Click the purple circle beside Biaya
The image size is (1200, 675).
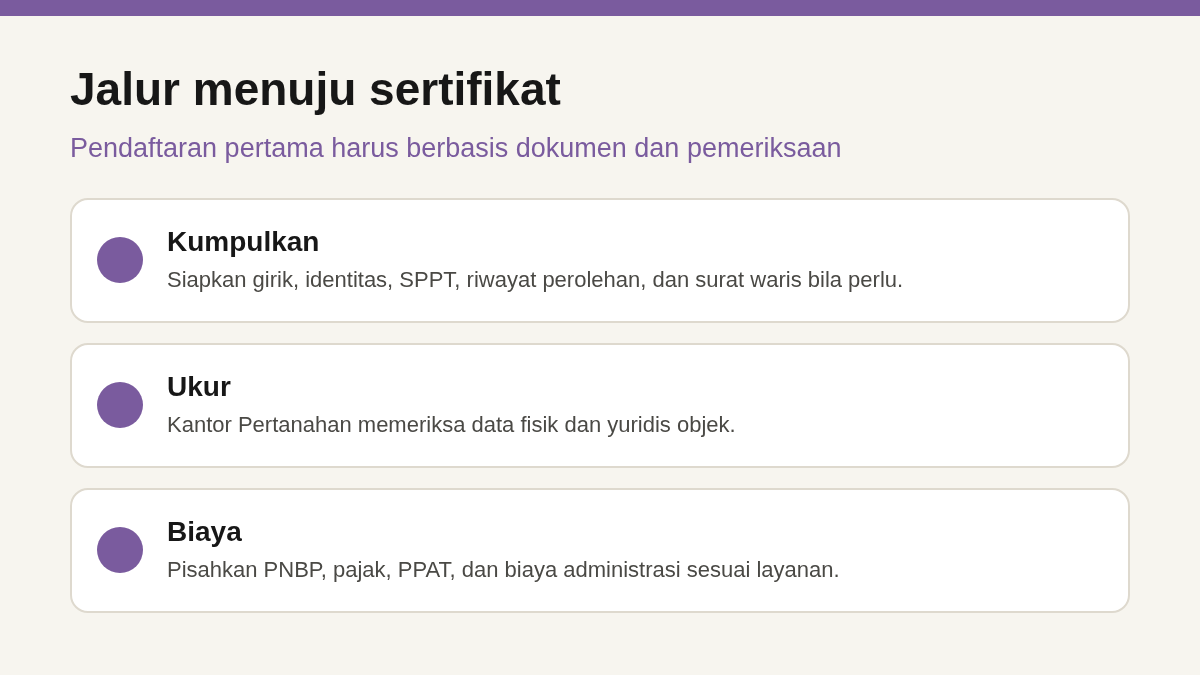point(120,550)
